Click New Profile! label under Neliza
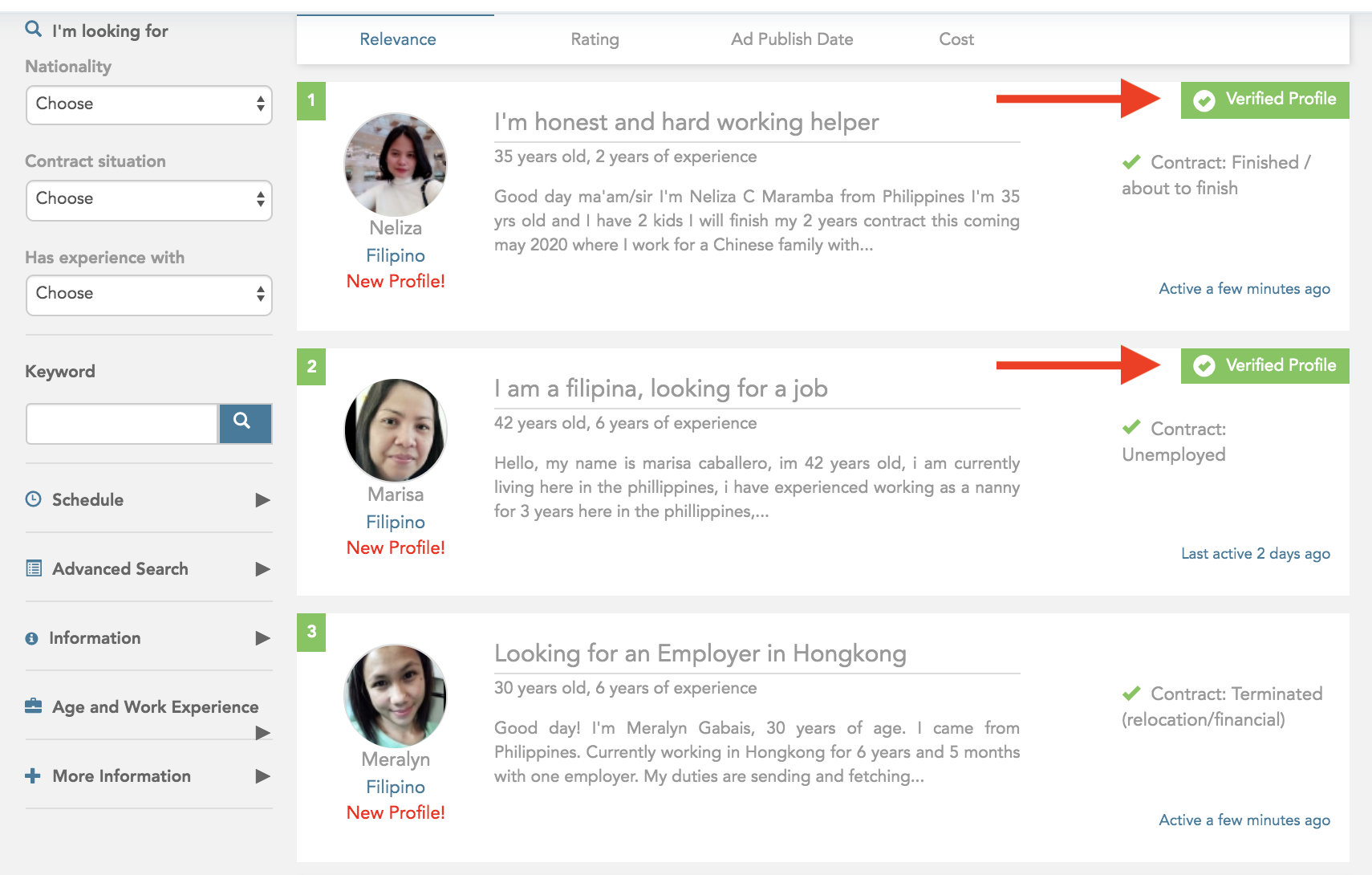The width and height of the screenshot is (1372, 875). (396, 281)
